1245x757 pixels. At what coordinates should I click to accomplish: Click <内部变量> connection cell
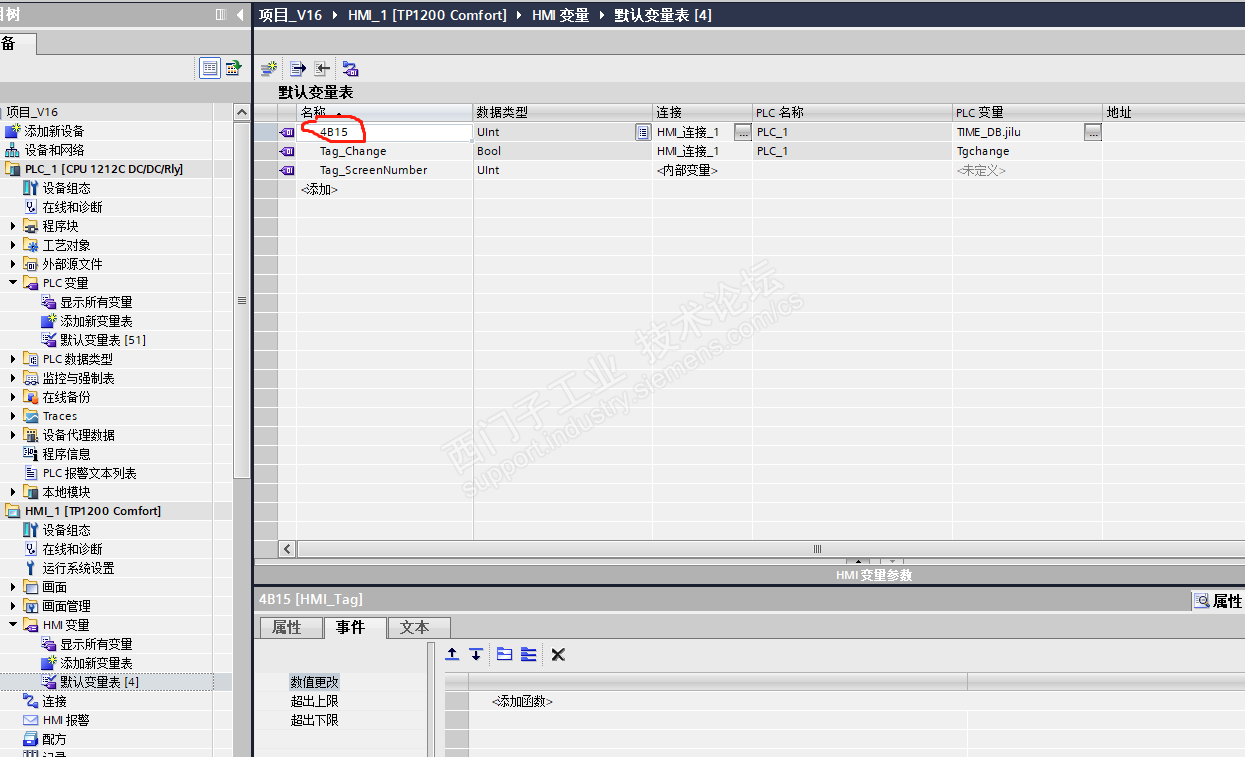(702, 170)
